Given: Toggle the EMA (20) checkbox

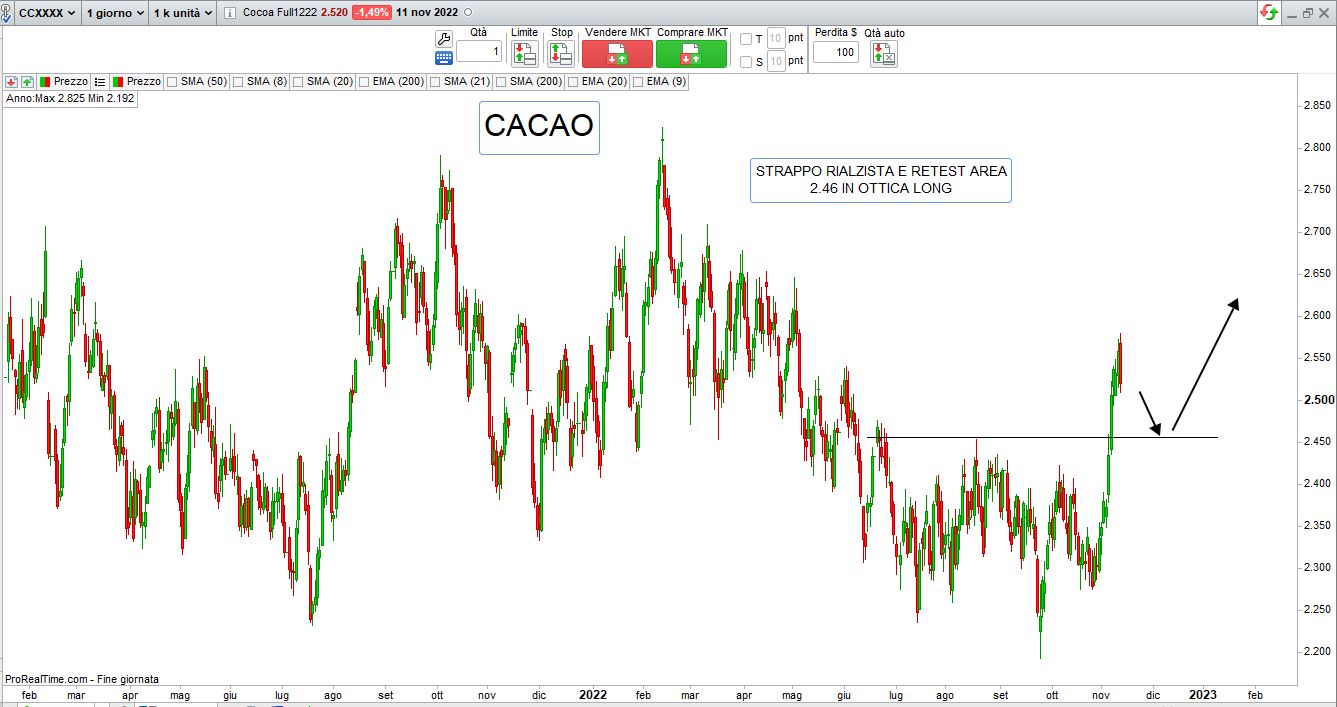Looking at the screenshot, I should [573, 82].
